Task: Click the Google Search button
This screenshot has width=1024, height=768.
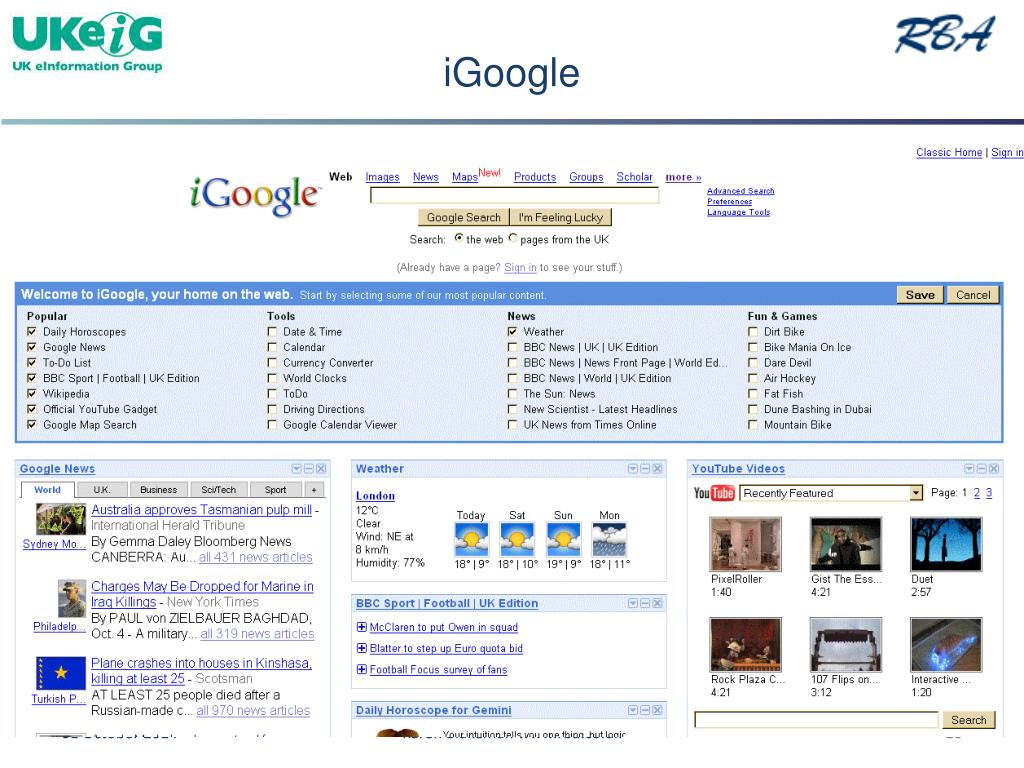Action: 463,217
